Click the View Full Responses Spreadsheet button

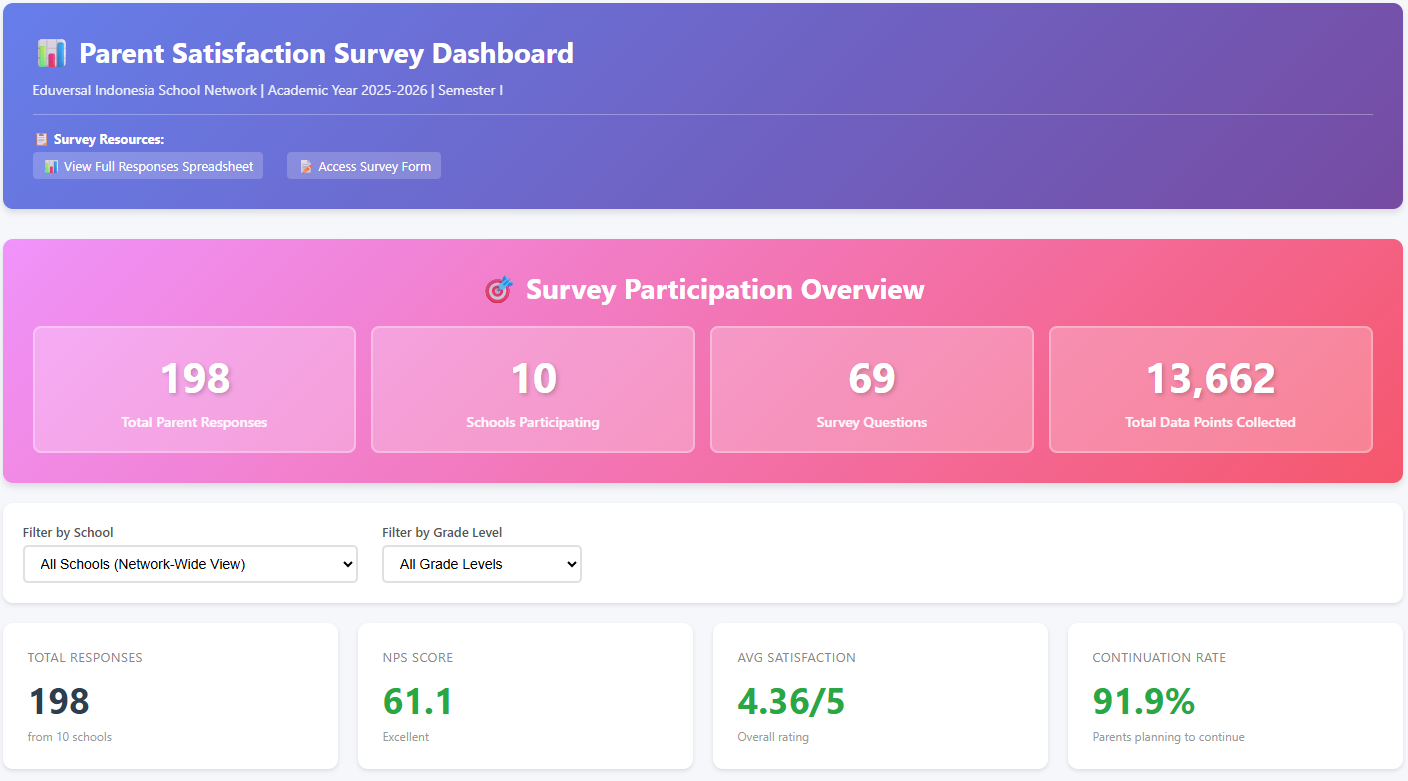[x=147, y=165]
